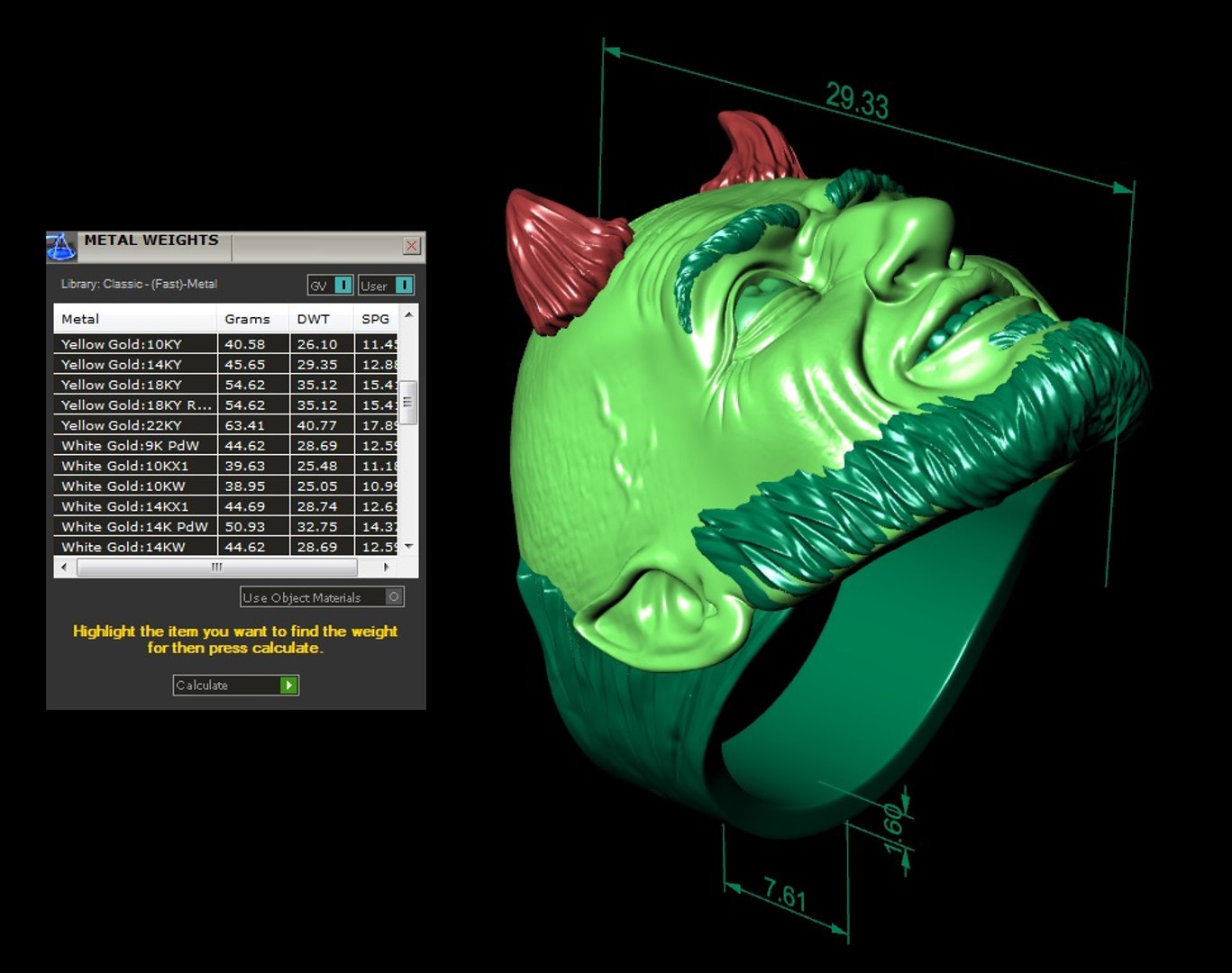Select the White Gold:14KX1 row

point(225,506)
